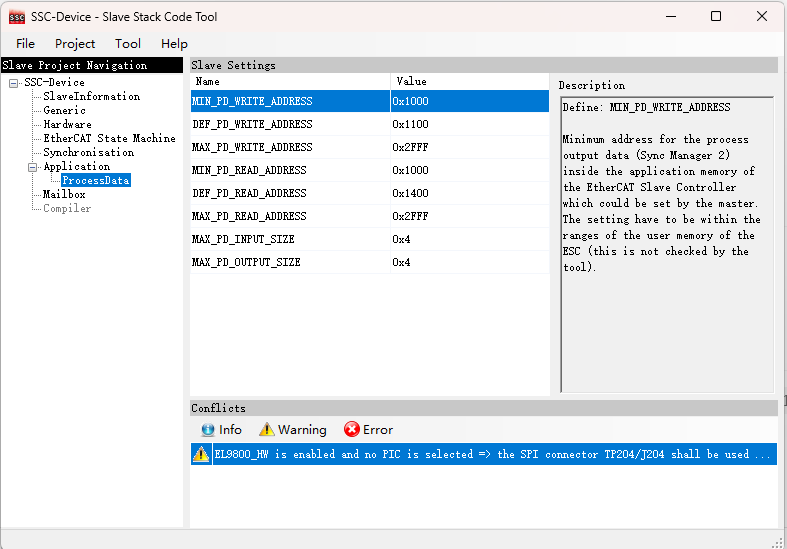This screenshot has height=549, width=787.
Task: Click the Value column header
Action: pos(470,81)
